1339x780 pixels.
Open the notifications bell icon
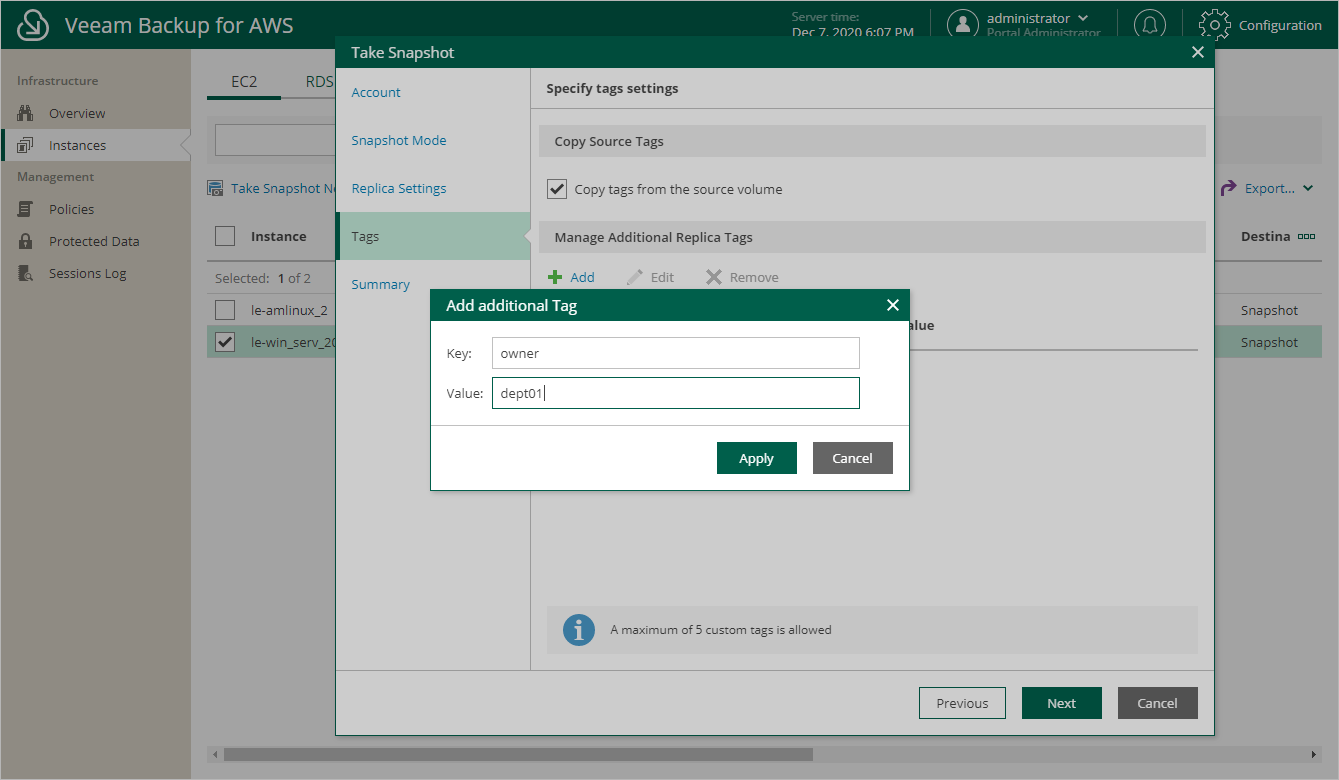pyautogui.click(x=1149, y=25)
